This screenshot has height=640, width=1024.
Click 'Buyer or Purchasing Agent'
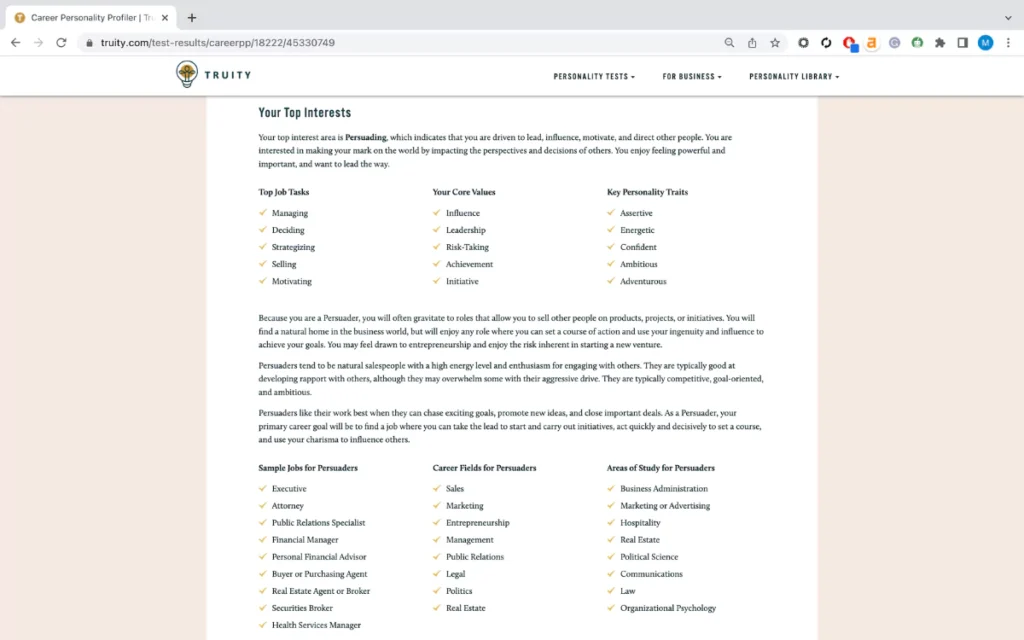(x=319, y=574)
